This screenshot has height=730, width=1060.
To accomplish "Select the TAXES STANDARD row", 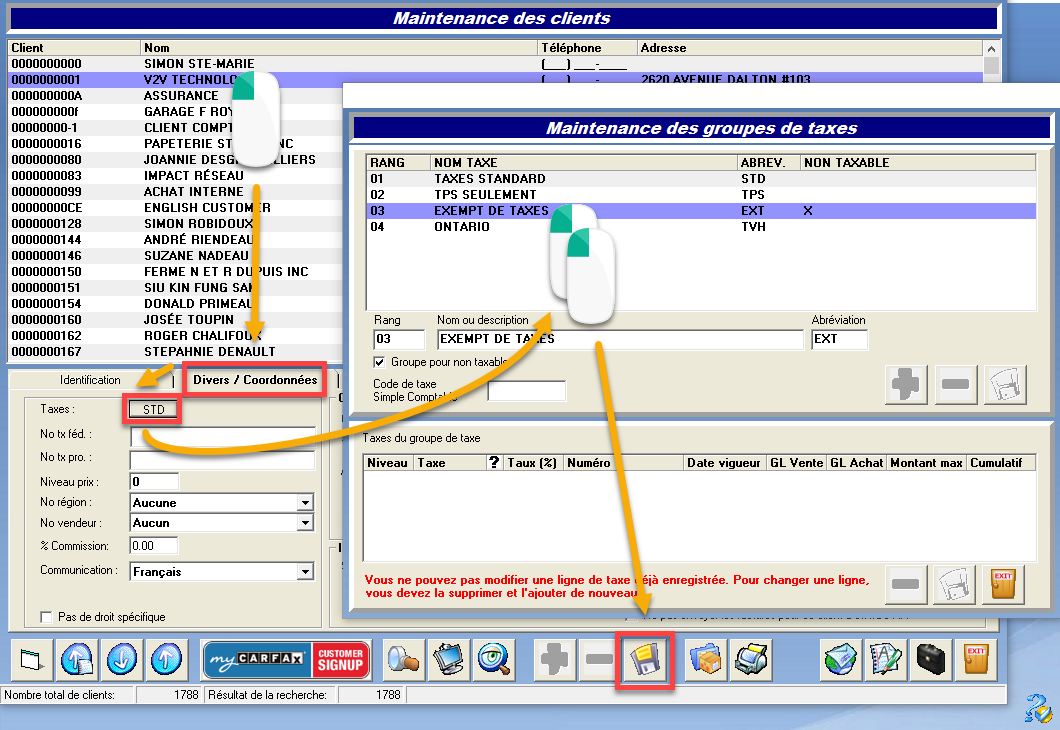I will pos(701,178).
